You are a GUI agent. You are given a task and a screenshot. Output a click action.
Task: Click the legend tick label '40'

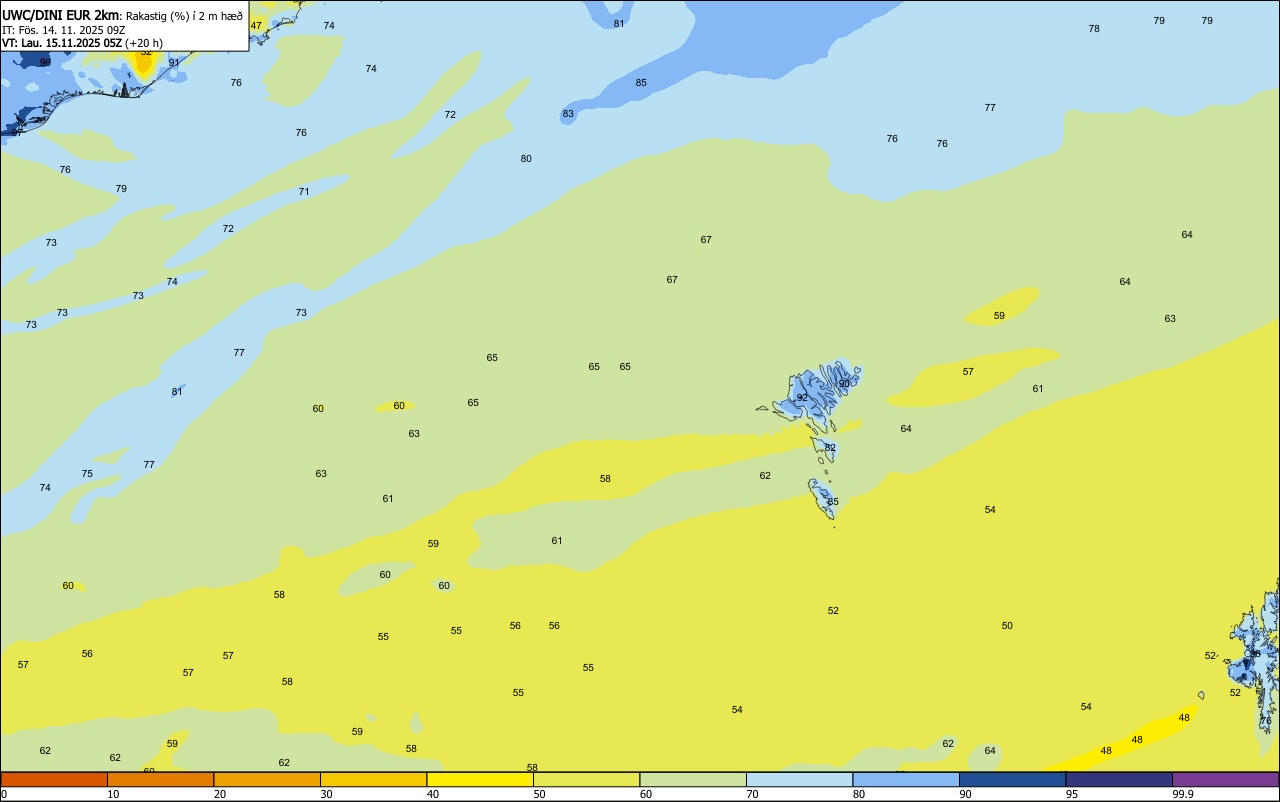(x=432, y=794)
